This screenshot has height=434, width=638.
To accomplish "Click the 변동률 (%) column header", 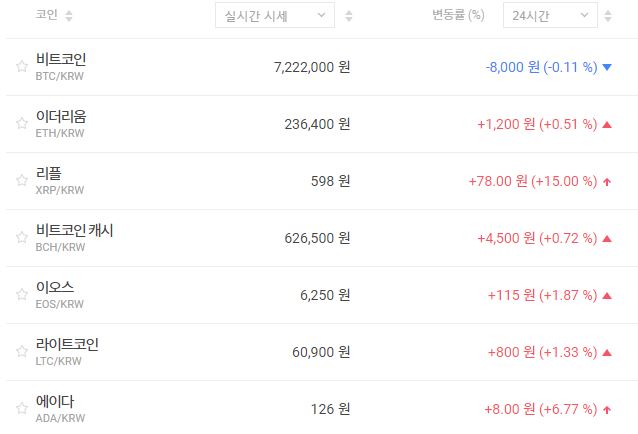I will [458, 16].
